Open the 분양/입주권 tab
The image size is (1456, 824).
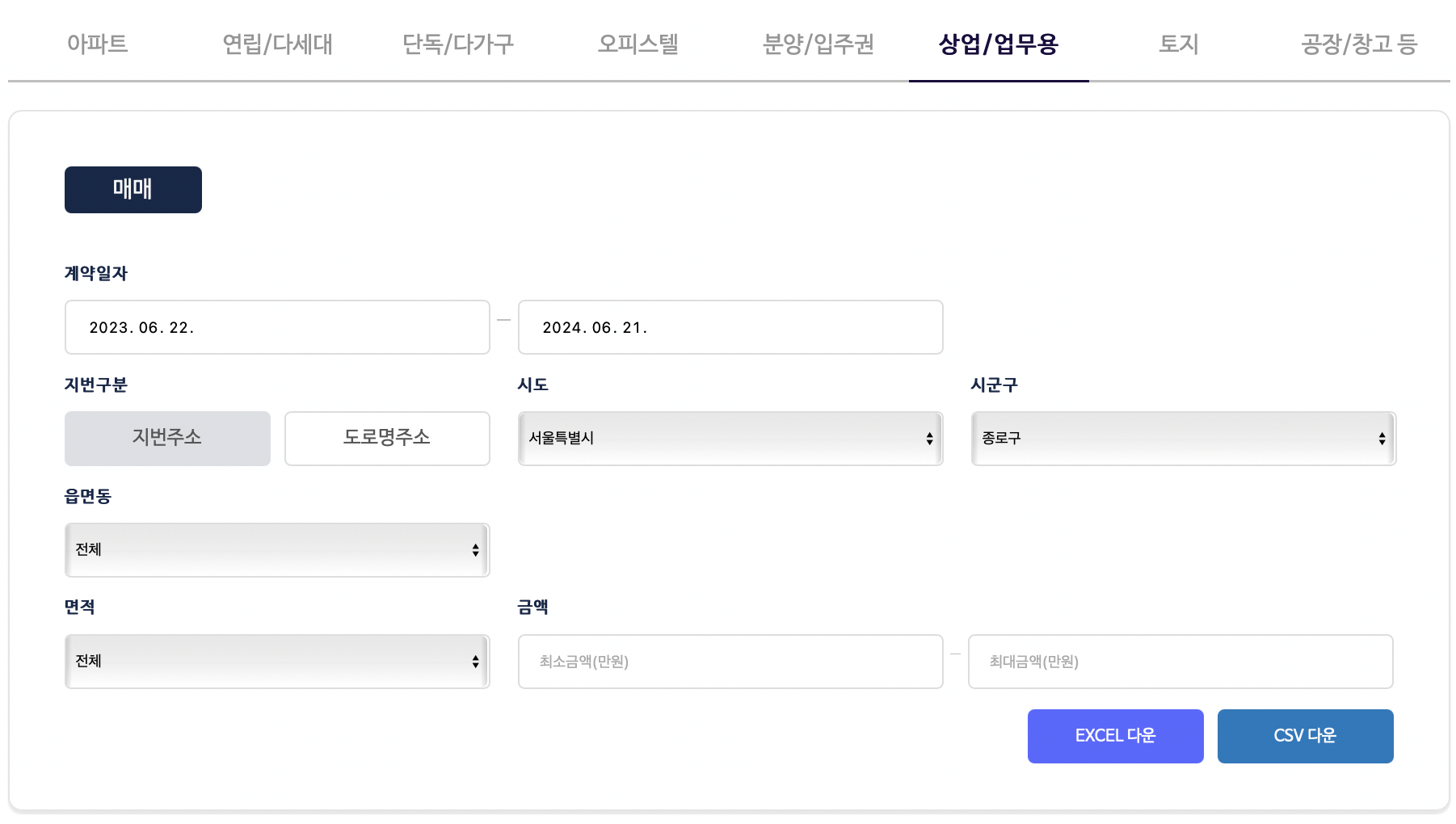pos(818,44)
